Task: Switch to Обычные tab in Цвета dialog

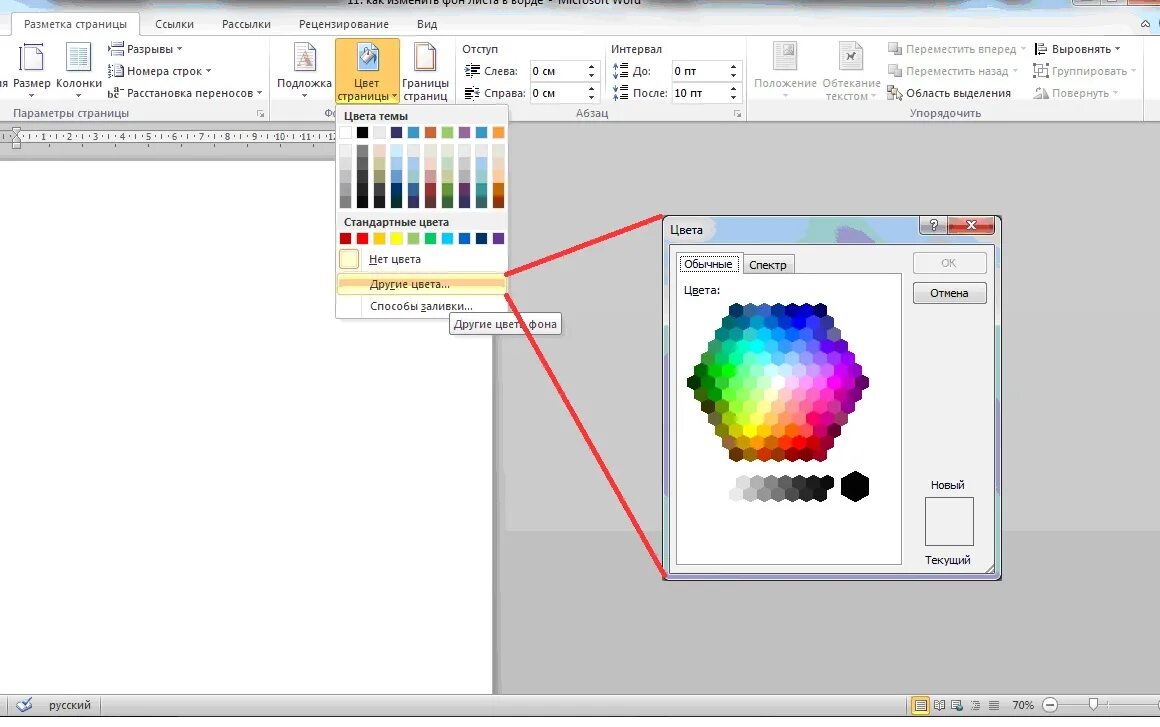Action: tap(708, 264)
